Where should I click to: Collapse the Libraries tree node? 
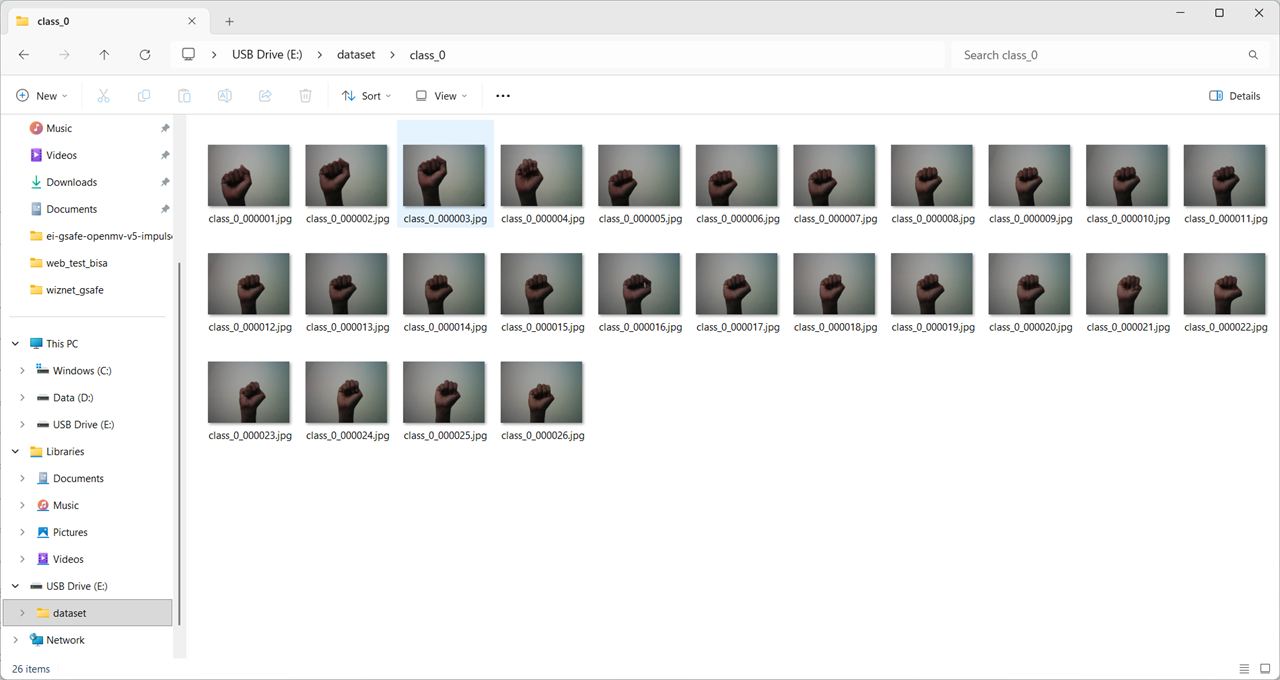coord(15,452)
